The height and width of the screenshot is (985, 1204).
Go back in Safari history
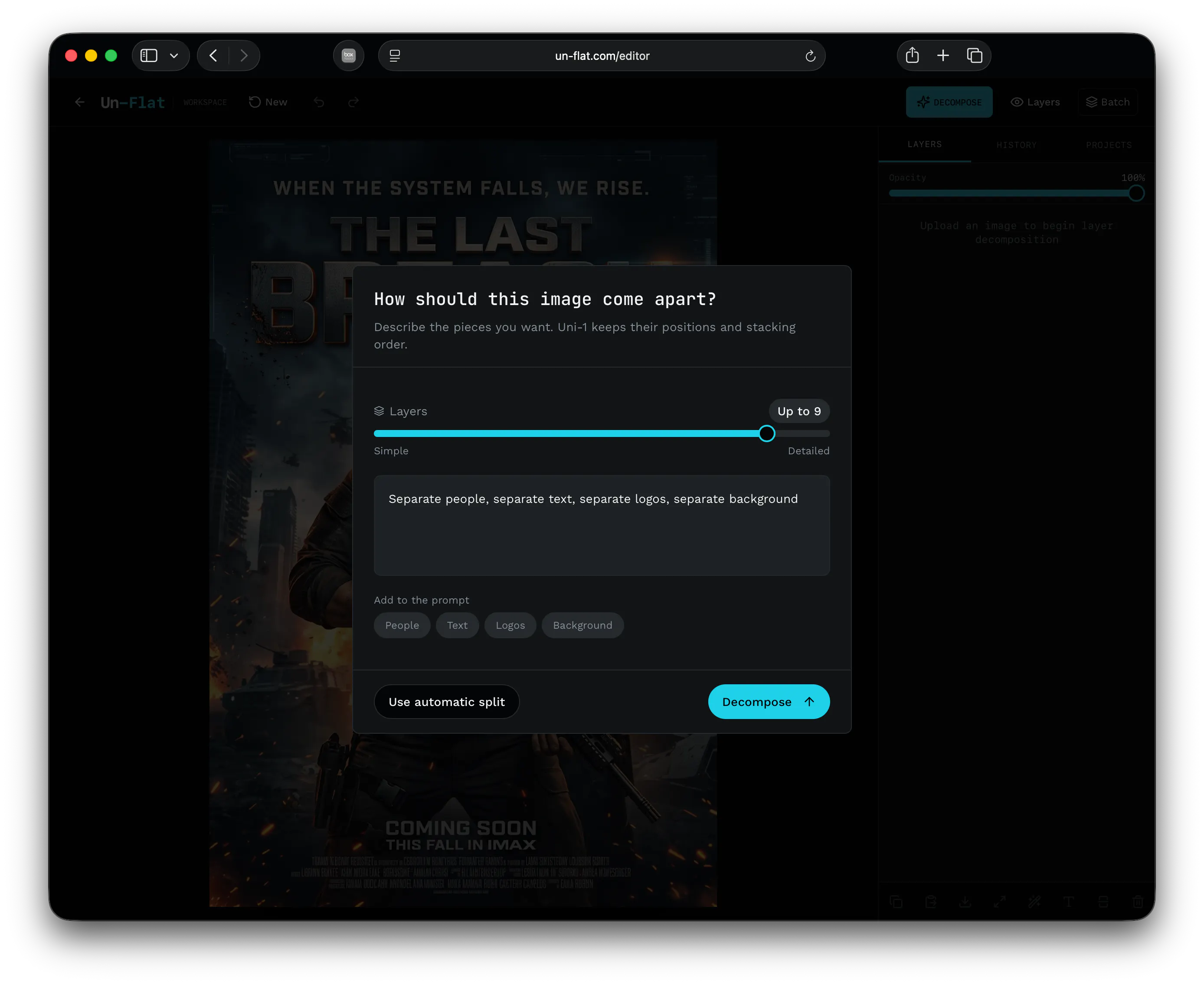pos(214,56)
